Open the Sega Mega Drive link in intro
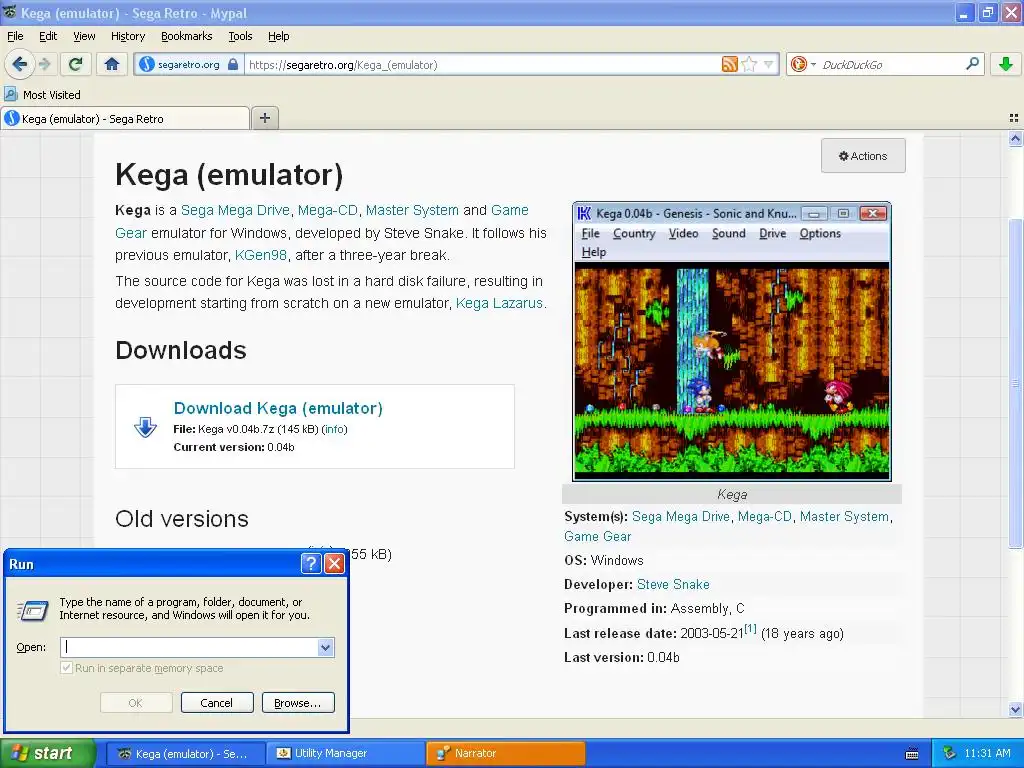This screenshot has height=768, width=1024. (235, 210)
